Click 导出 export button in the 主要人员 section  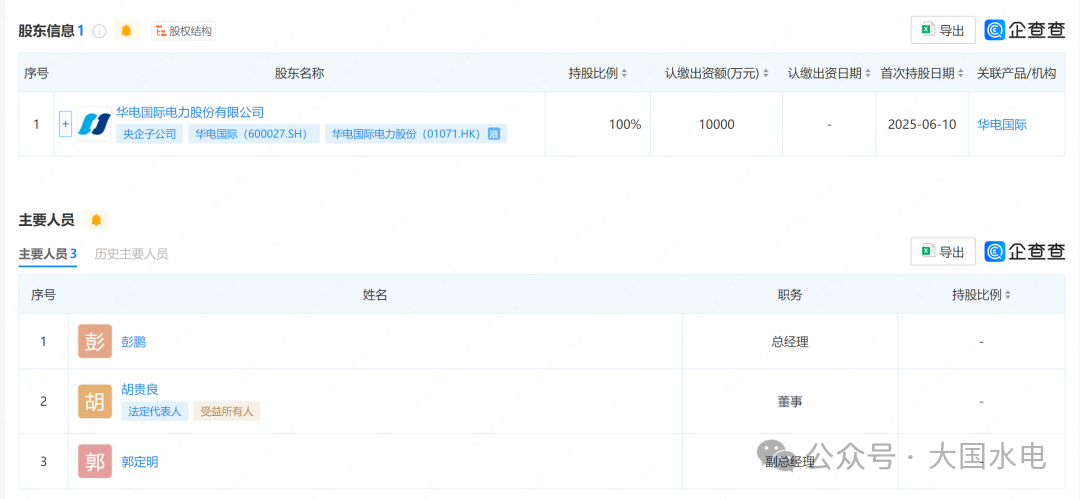(x=943, y=252)
